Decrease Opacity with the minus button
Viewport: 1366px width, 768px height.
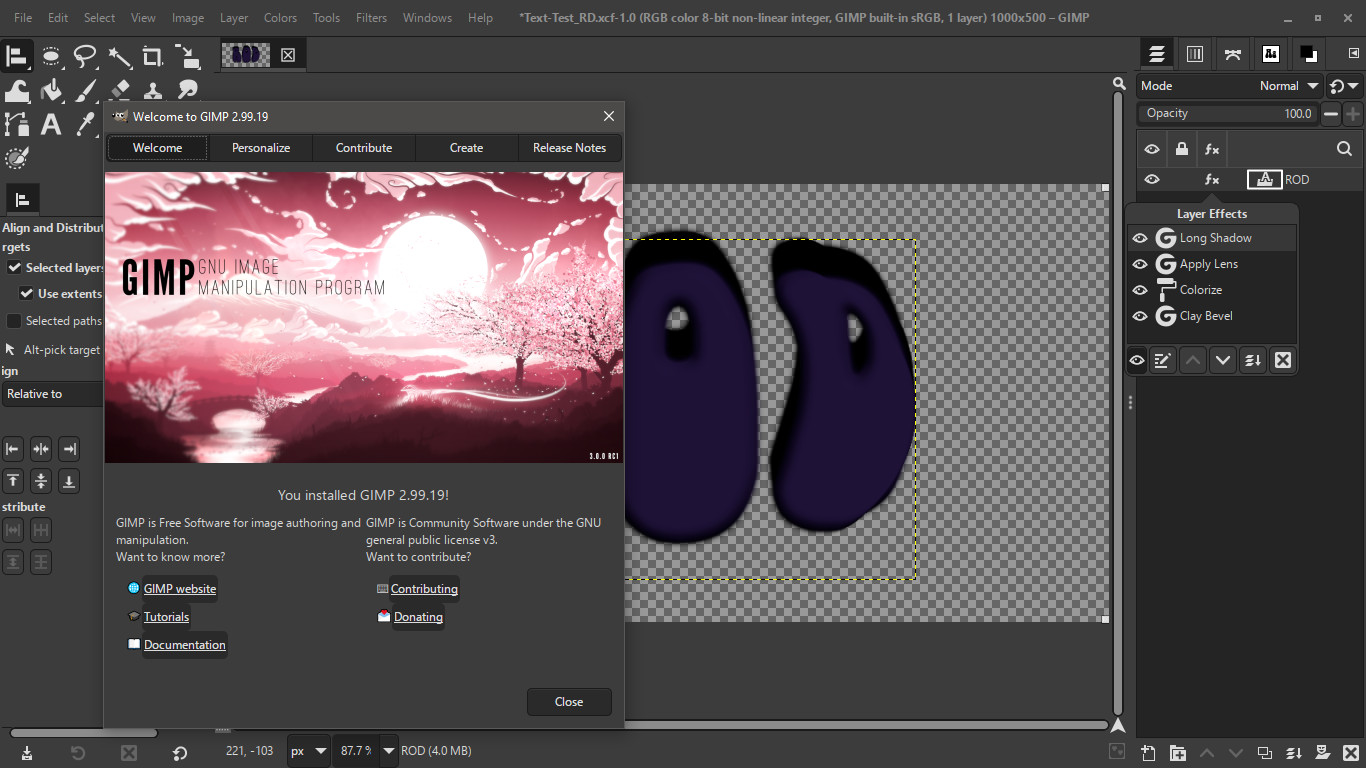pyautogui.click(x=1330, y=113)
